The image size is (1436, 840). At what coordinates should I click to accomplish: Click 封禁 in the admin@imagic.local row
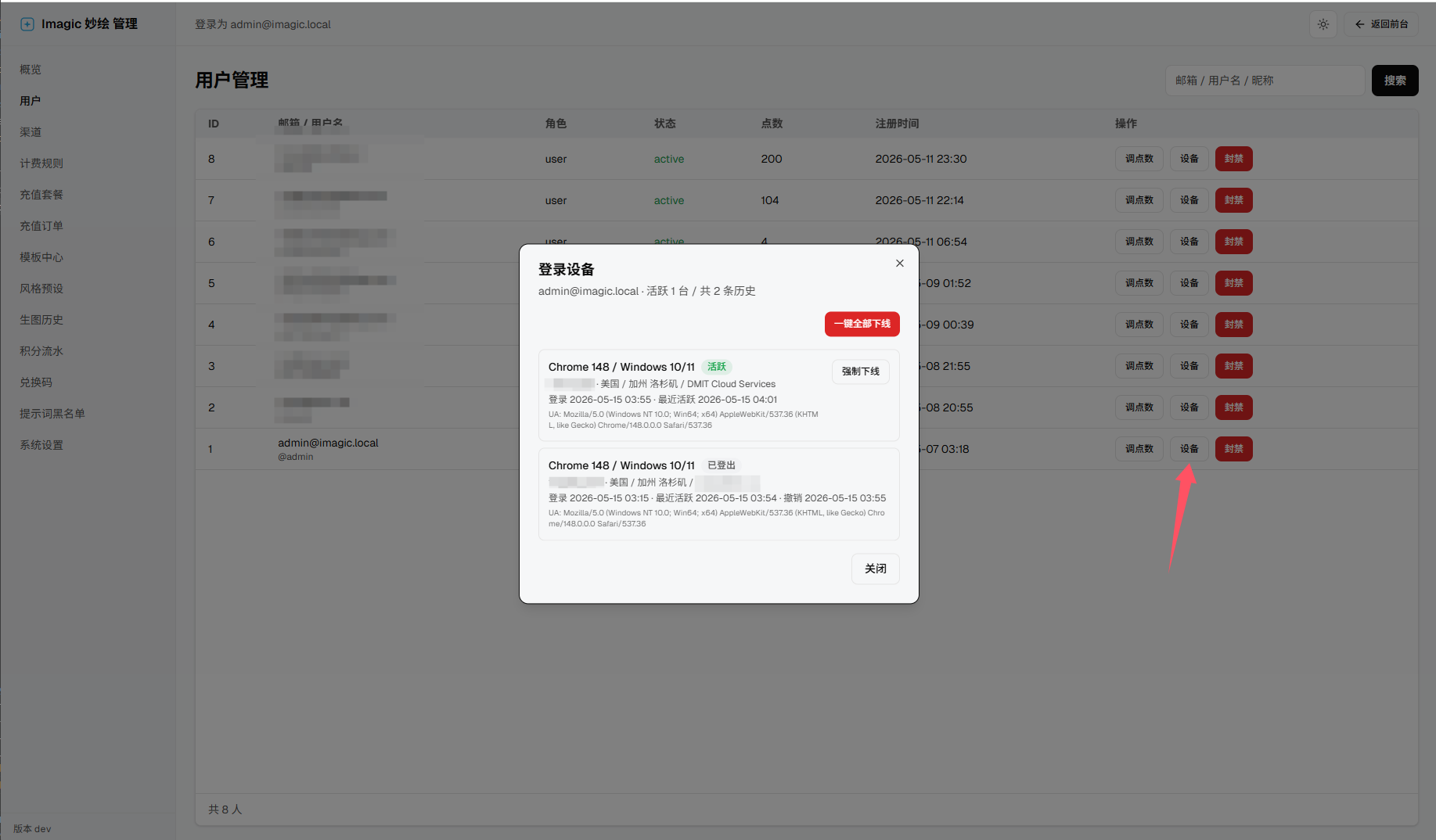(x=1234, y=449)
